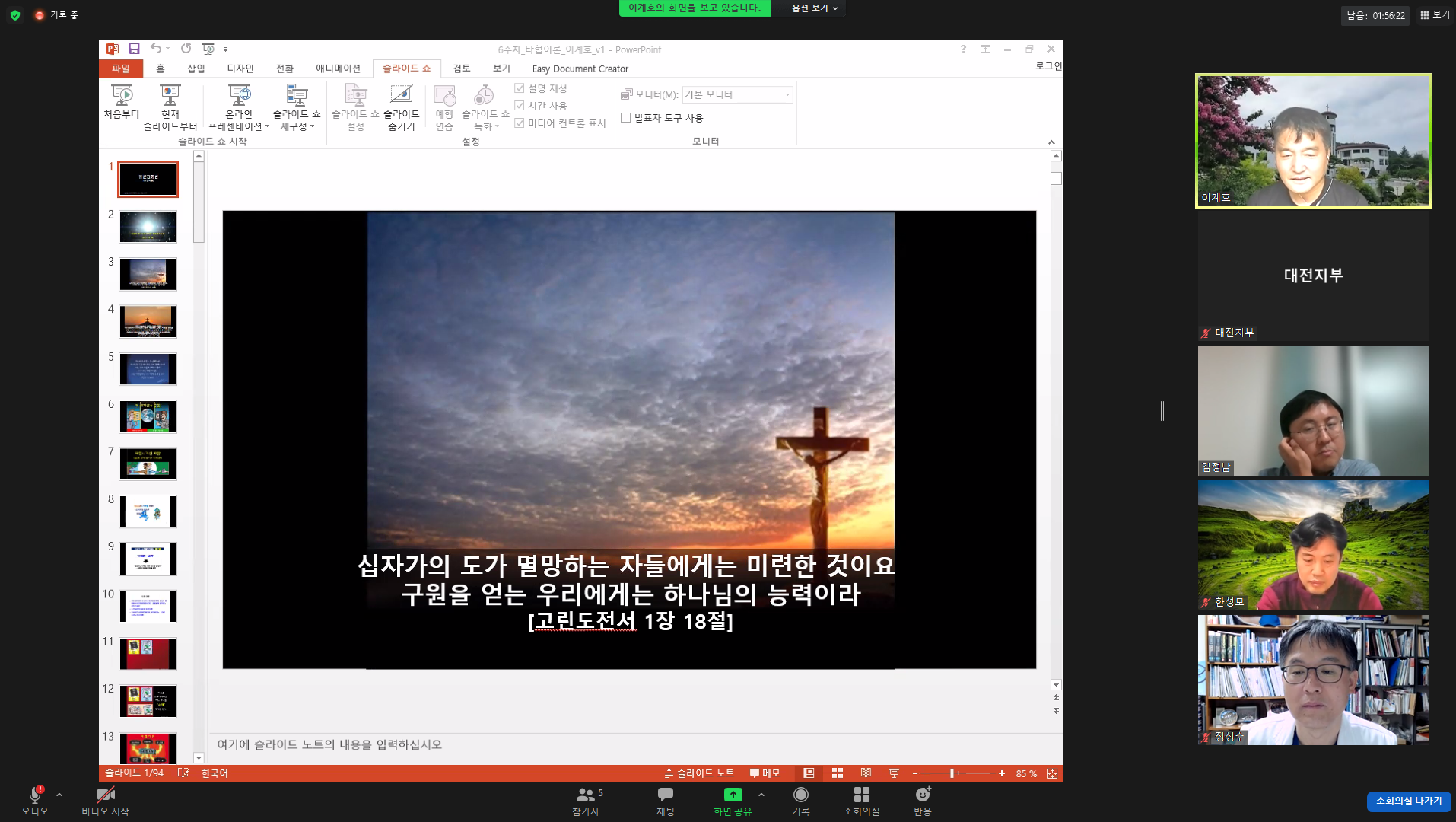Open Insert (삽입) tab
The image size is (1456, 822).
(x=196, y=68)
